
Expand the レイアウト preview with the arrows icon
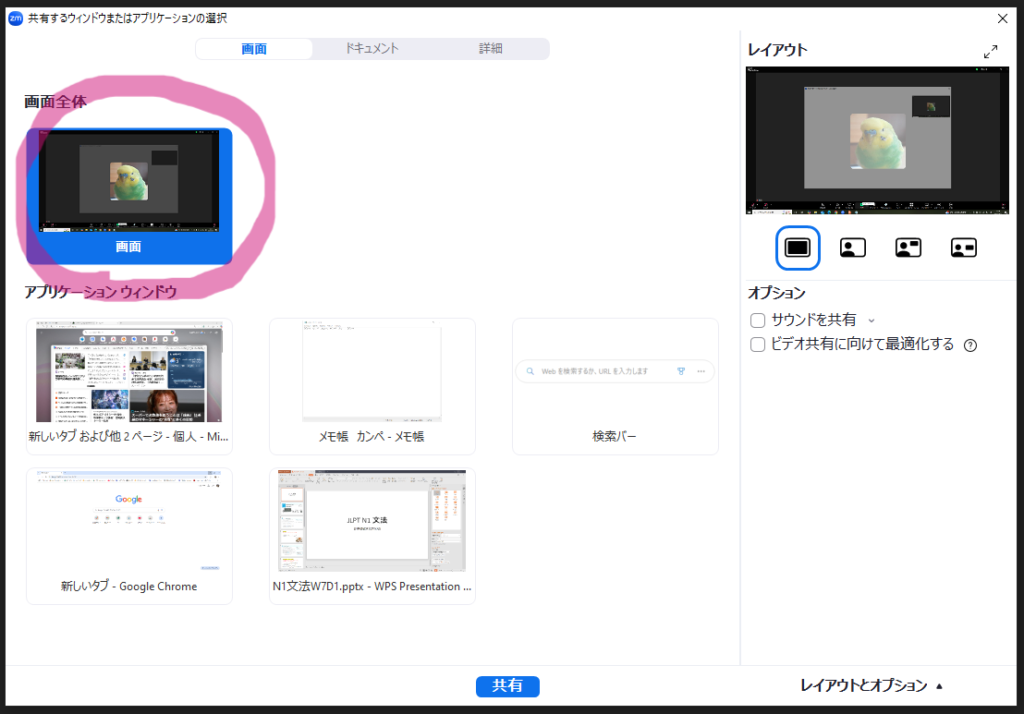(991, 51)
